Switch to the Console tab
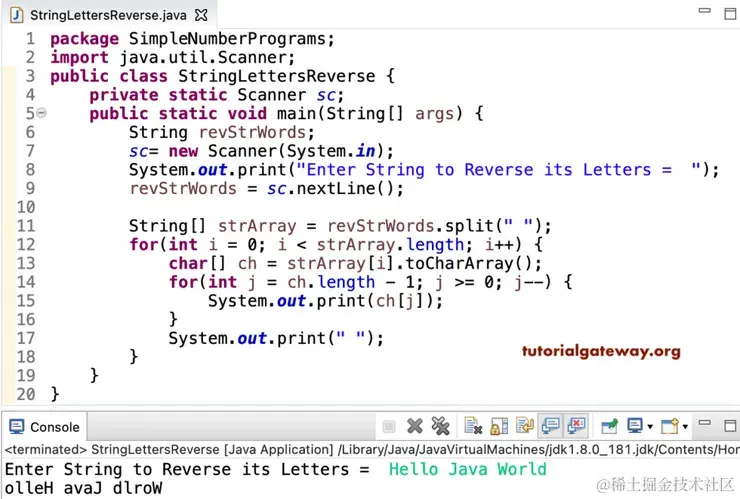Viewport: 740px width, 499px height. coord(44,427)
